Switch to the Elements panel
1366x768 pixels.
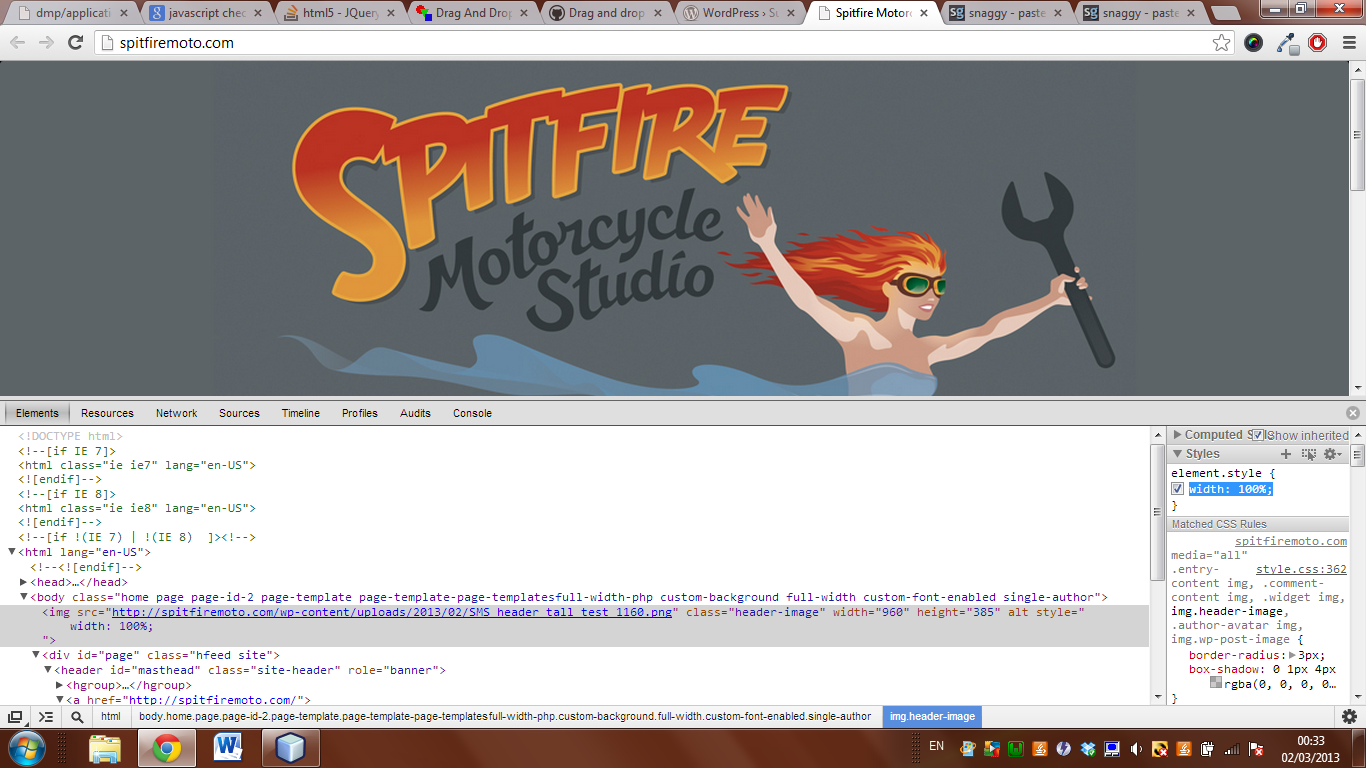(37, 413)
